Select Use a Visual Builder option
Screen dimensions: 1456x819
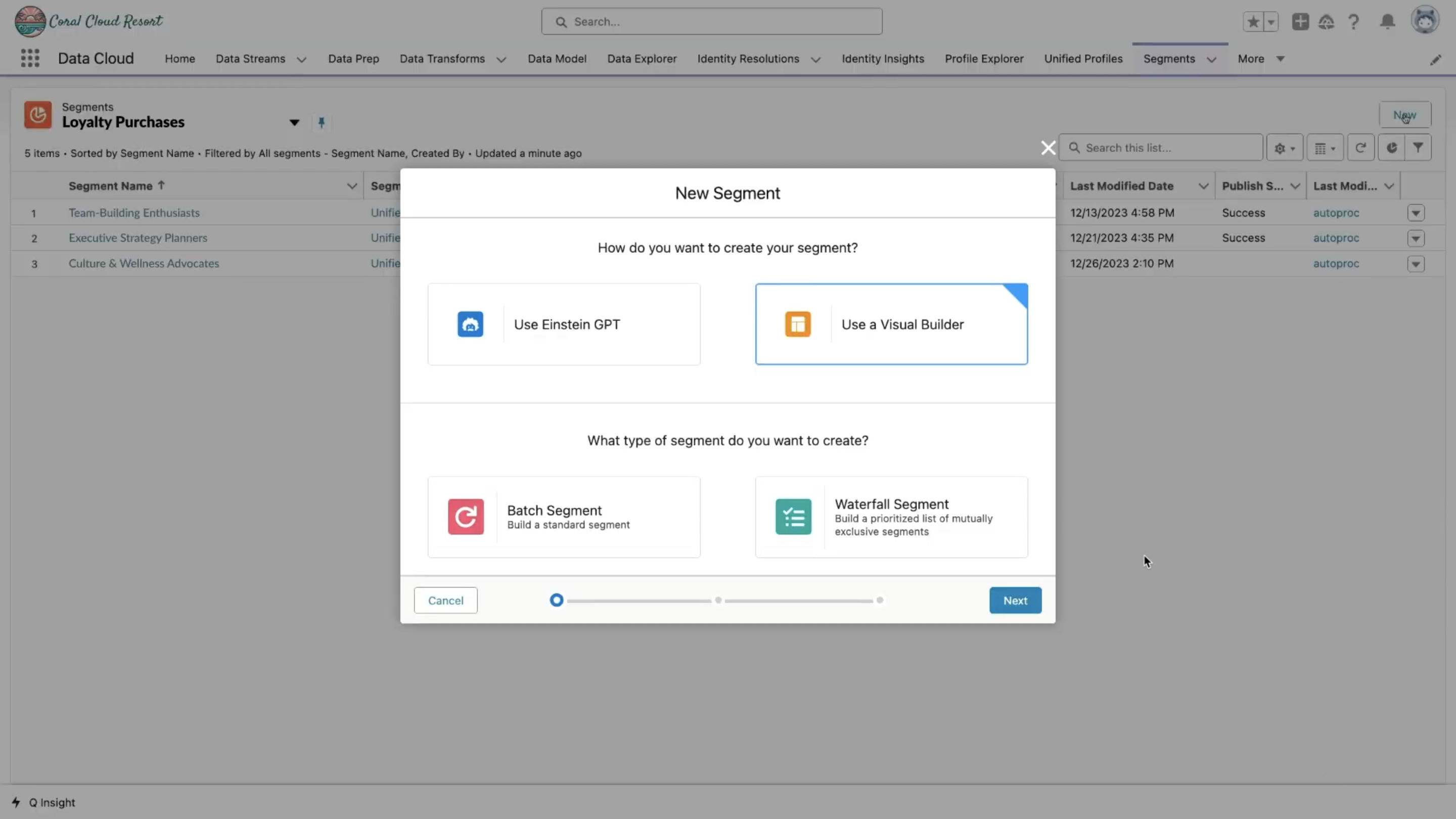point(891,325)
